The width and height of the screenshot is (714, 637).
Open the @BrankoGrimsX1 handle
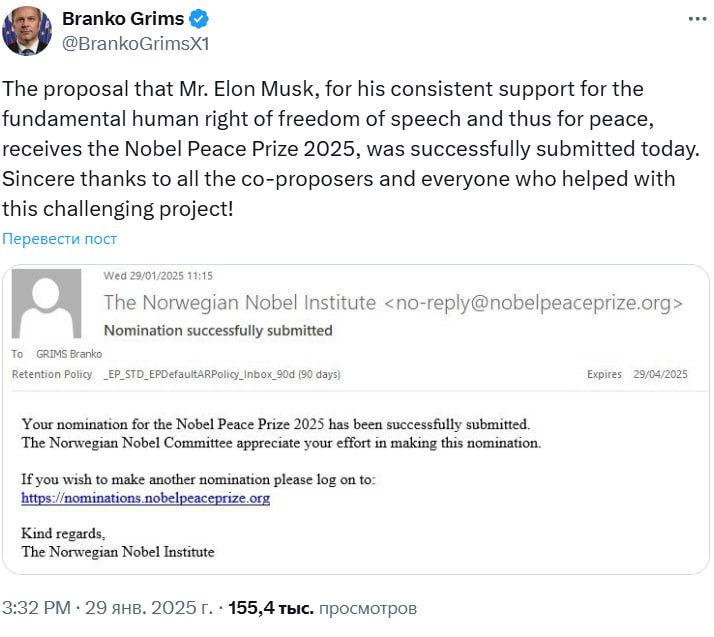click(x=136, y=43)
